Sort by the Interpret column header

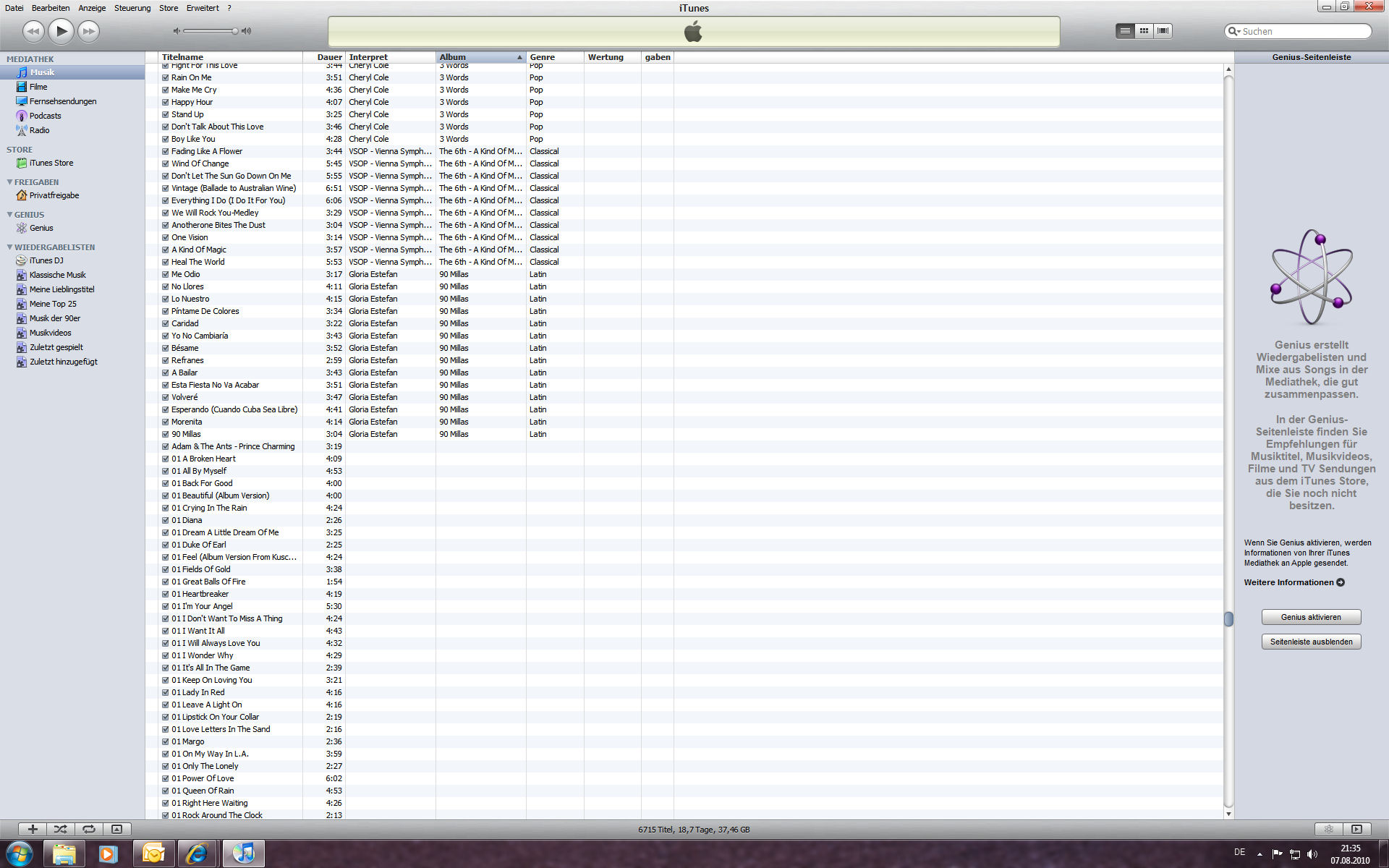point(391,57)
